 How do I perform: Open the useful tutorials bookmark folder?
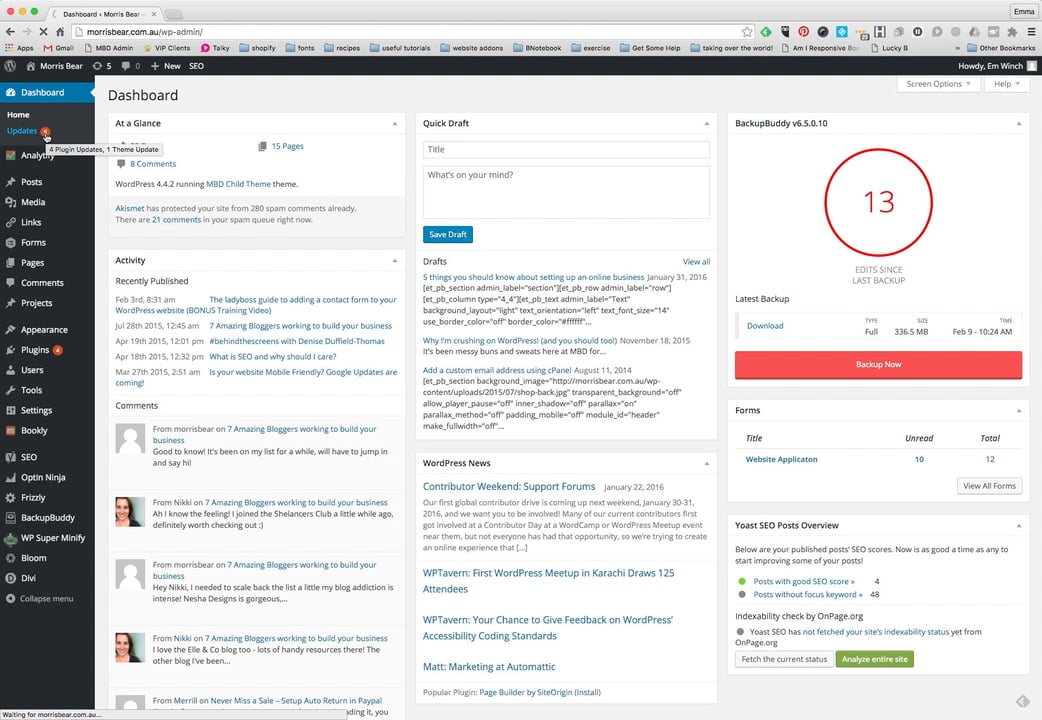[x=400, y=48]
